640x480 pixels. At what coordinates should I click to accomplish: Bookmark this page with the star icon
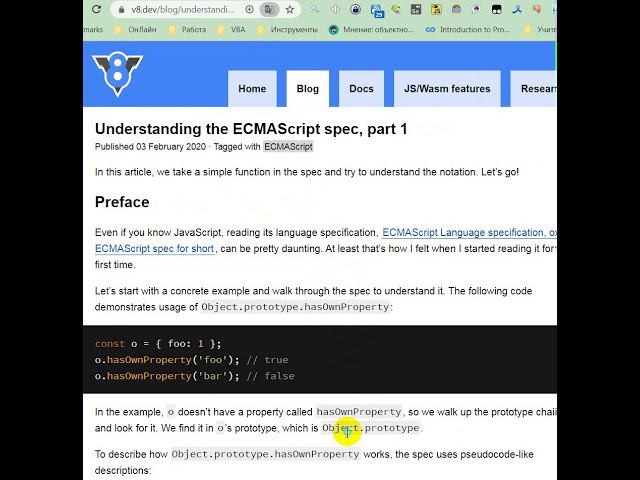point(290,9)
